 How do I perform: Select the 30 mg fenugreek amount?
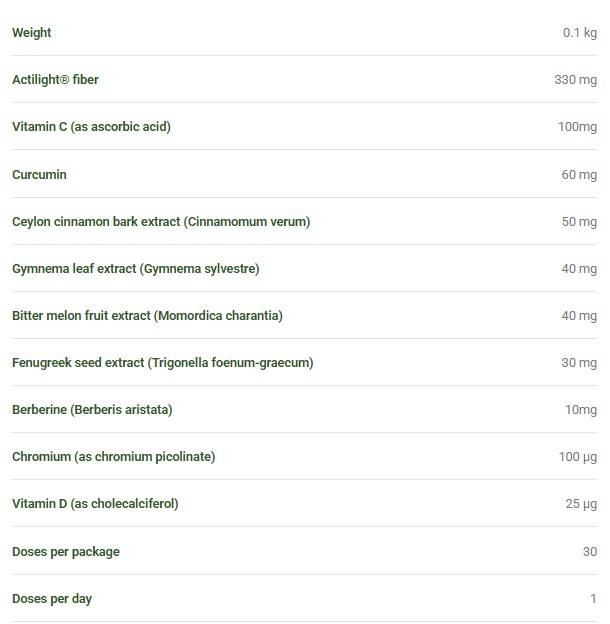(x=579, y=363)
